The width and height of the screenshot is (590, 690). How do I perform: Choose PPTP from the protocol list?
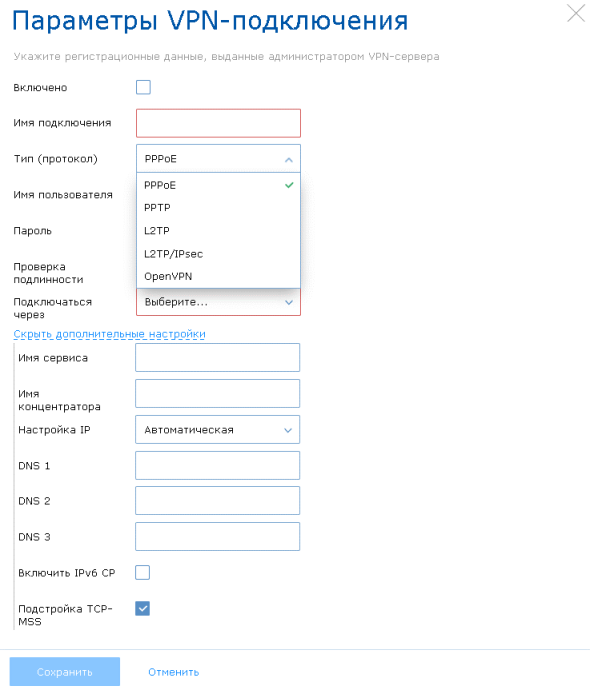click(218, 208)
